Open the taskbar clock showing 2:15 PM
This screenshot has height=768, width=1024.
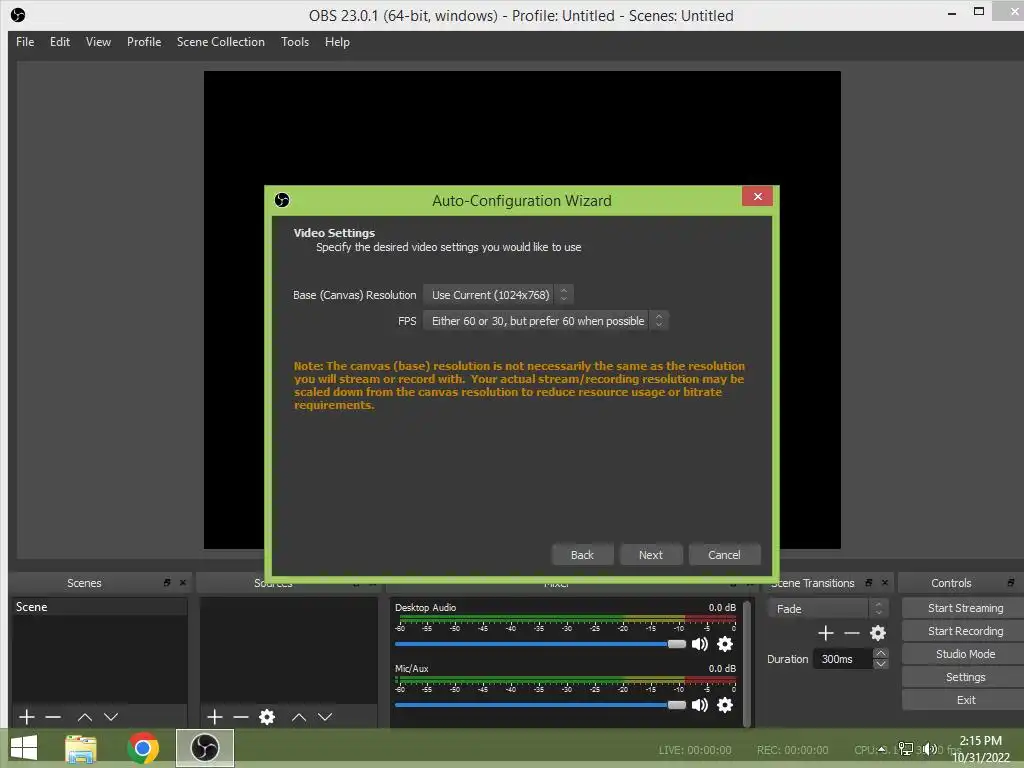(980, 749)
